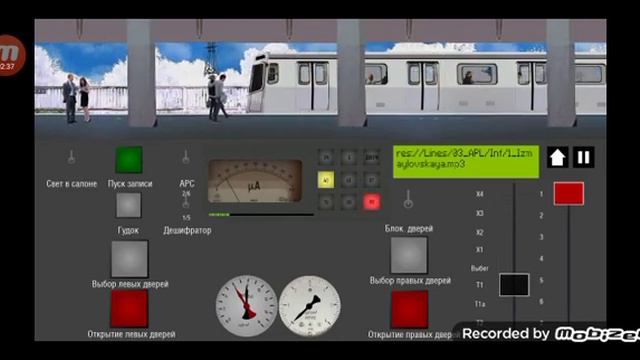This screenshot has height=360, width=640.
Task: Select brake valve position 4
Action: point(541,259)
